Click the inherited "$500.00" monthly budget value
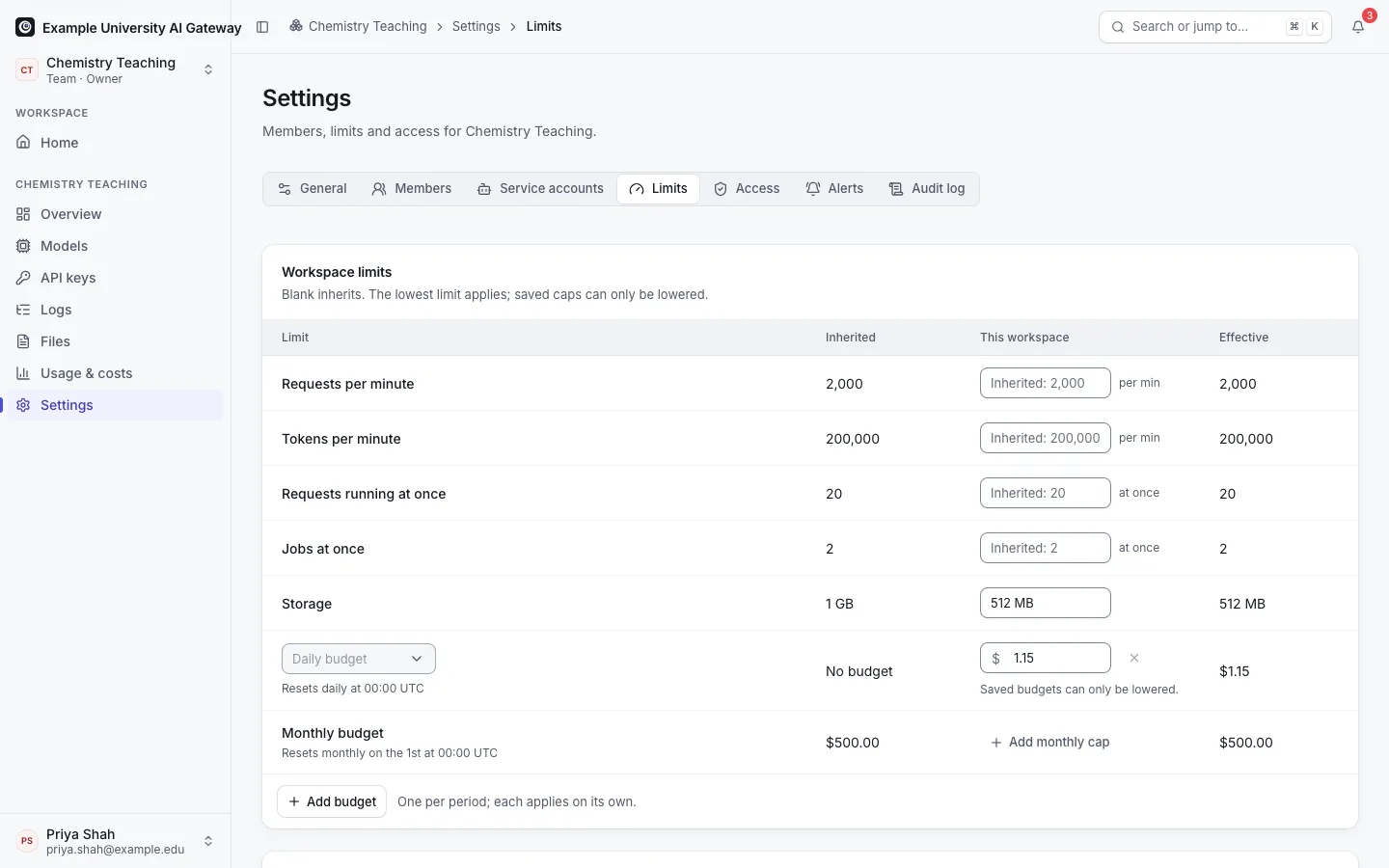Image resolution: width=1389 pixels, height=868 pixels. [853, 743]
